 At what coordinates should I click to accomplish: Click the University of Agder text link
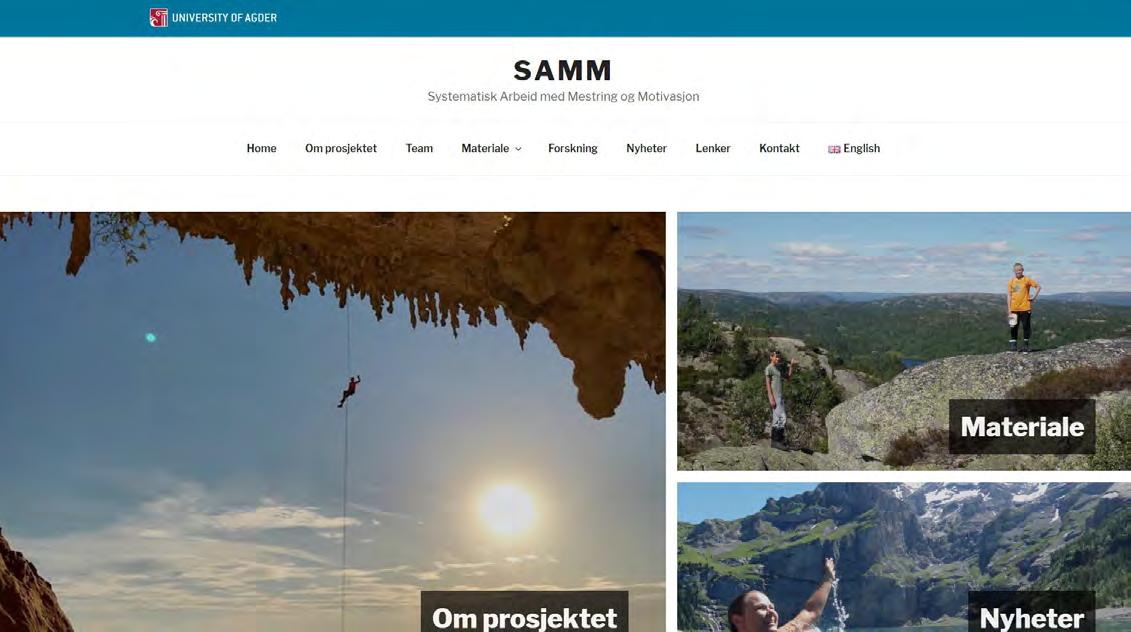tap(224, 18)
